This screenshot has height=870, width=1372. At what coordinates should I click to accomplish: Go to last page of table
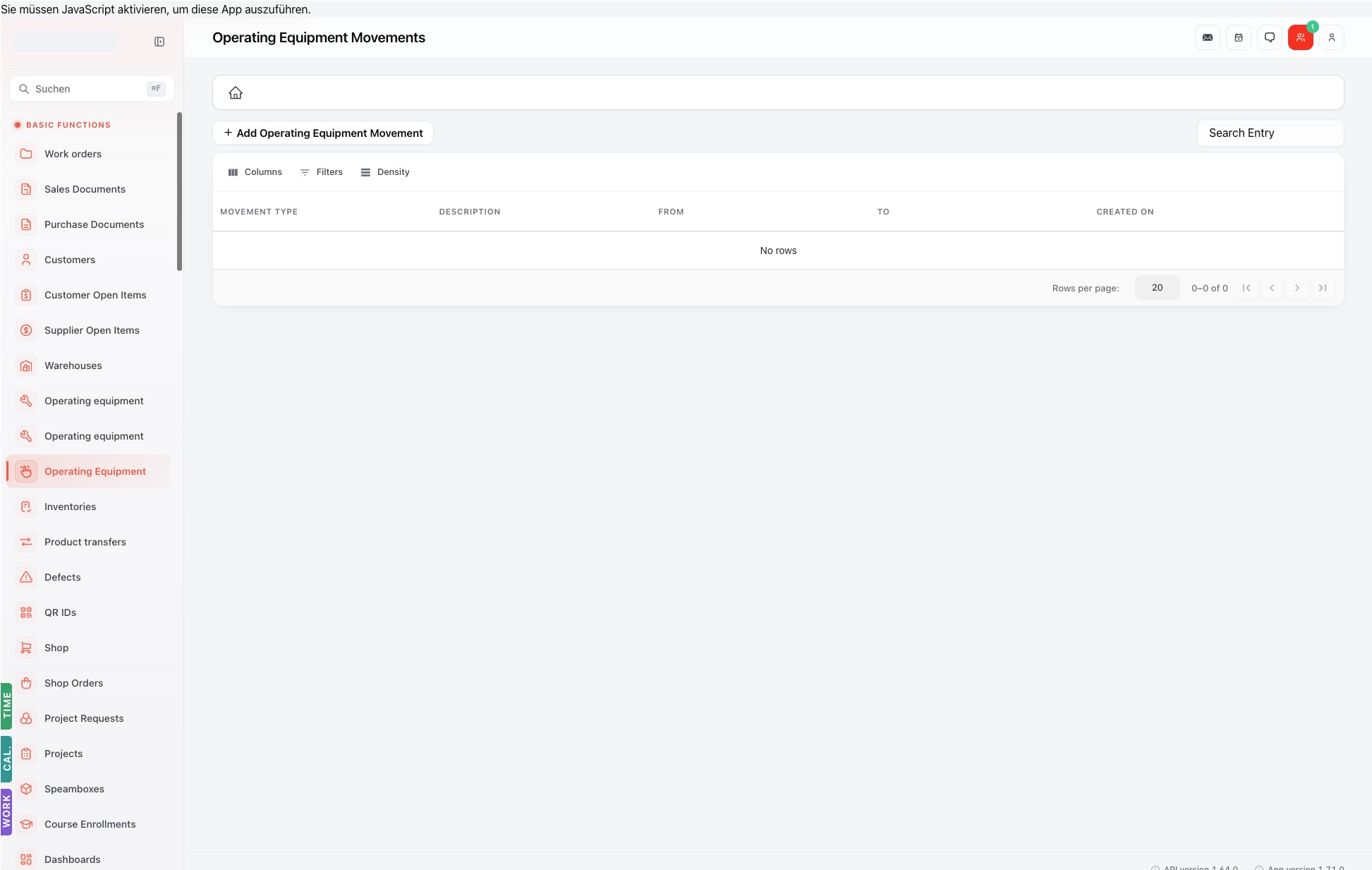(x=1323, y=288)
